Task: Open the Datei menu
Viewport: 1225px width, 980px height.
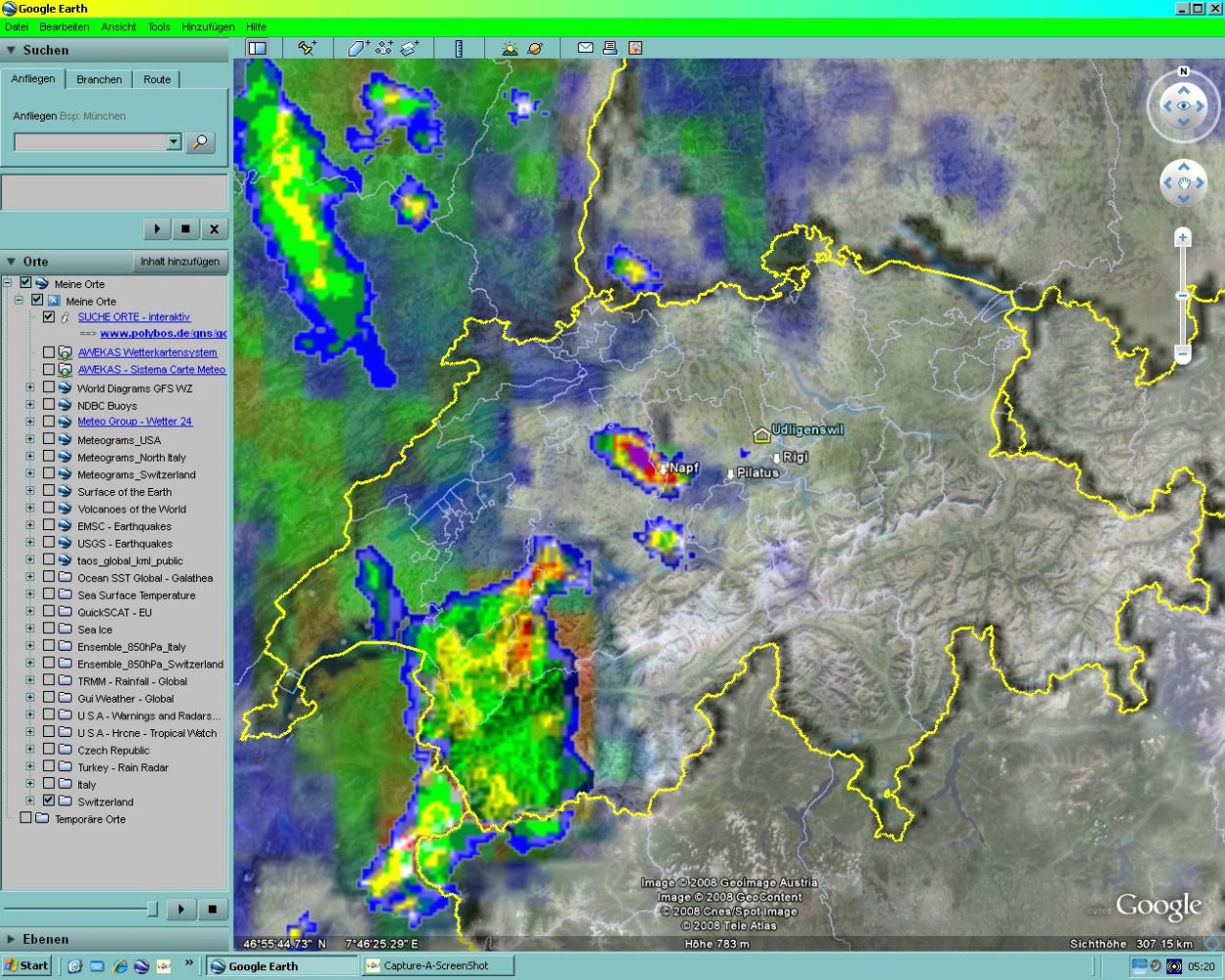Action: tap(17, 27)
